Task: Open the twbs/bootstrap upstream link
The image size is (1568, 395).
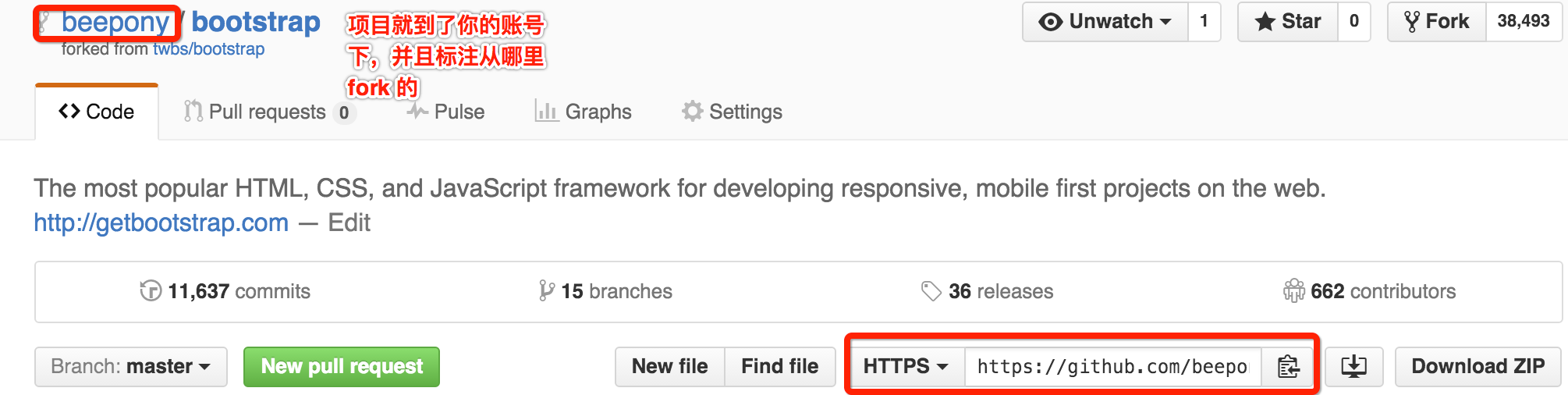Action: coord(208,49)
